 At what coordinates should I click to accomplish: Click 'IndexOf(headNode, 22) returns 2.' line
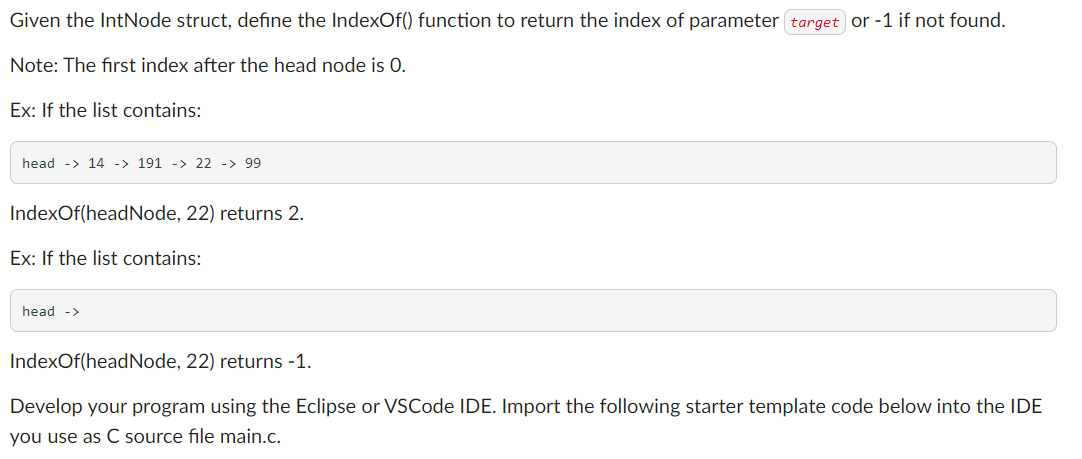[157, 213]
